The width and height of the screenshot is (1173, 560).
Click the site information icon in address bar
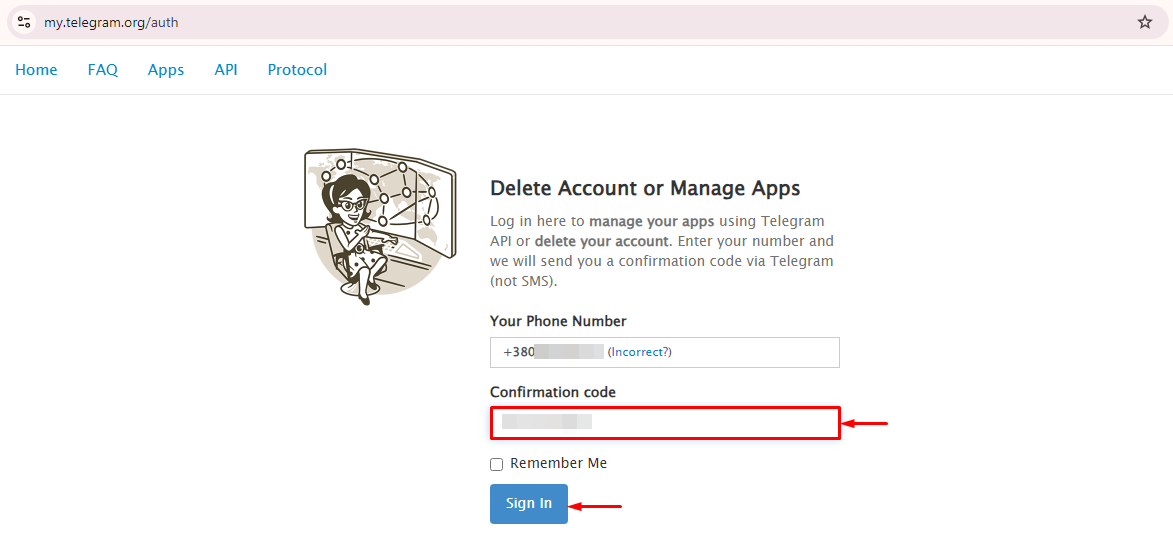coord(23,22)
